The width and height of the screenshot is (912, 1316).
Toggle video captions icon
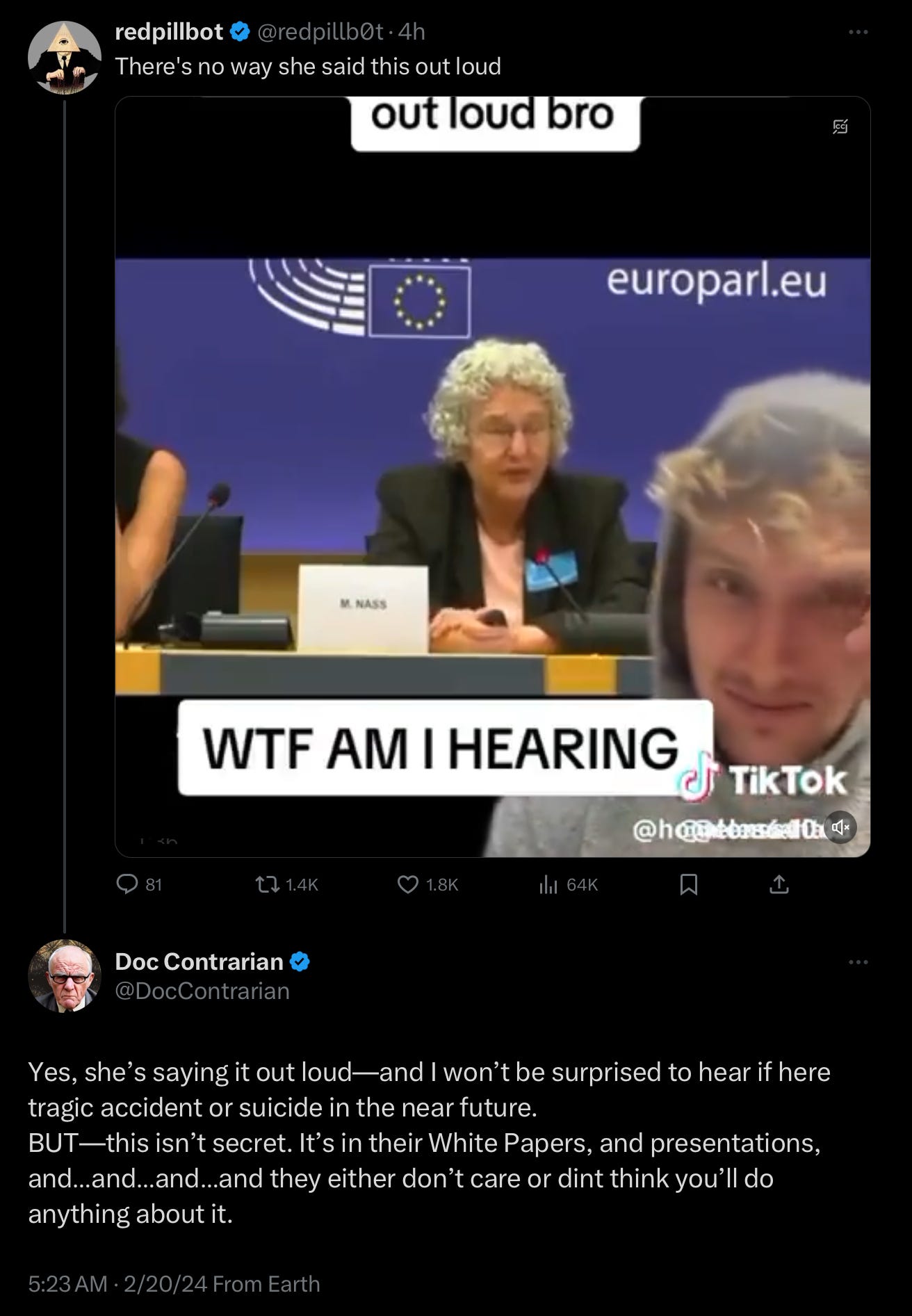(x=840, y=127)
